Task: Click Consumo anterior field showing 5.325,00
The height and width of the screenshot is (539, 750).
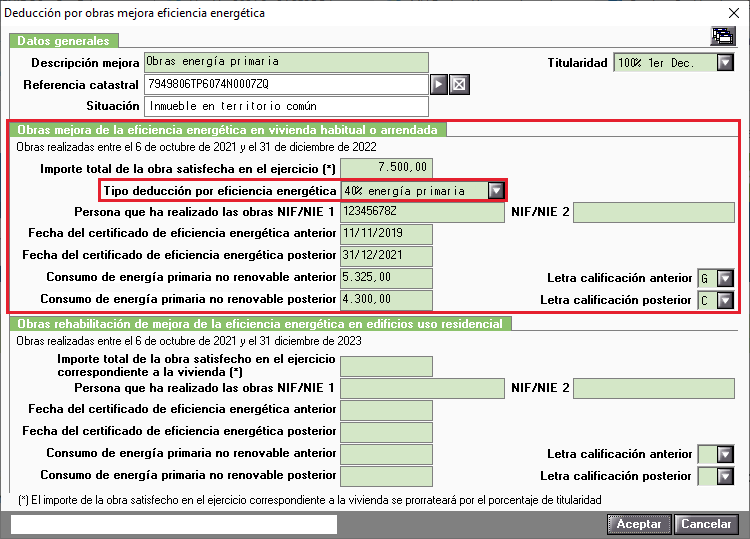Action: (x=386, y=278)
